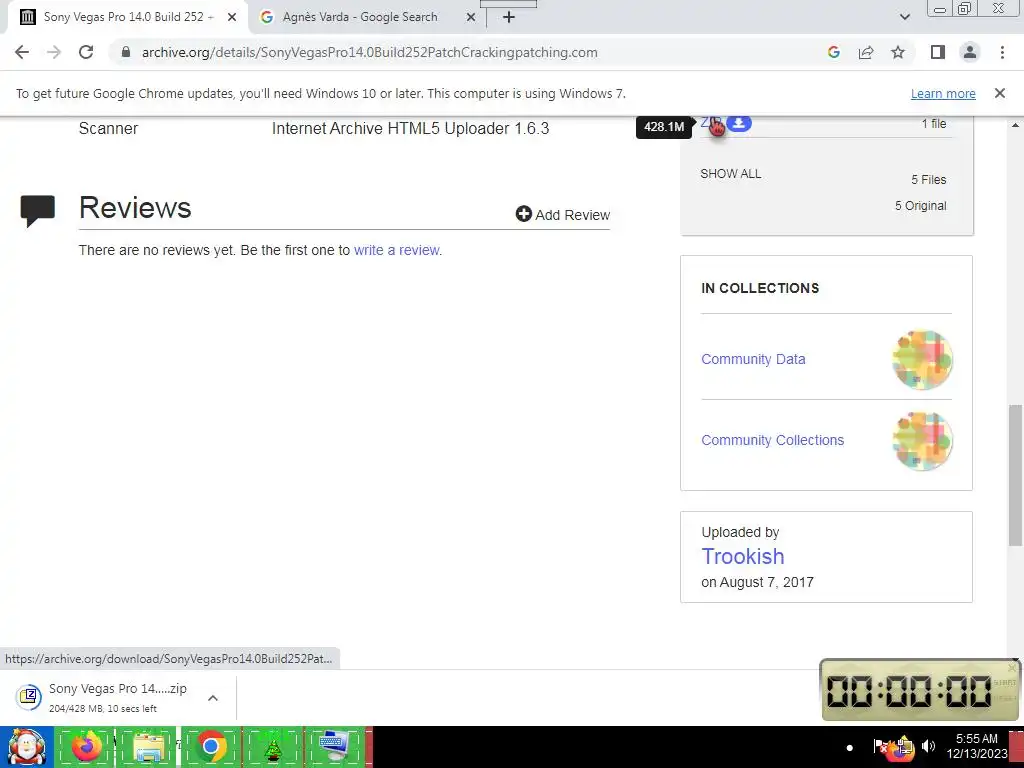Viewport: 1024px width, 768px height.
Task: Open the Chrome side panel
Action: (x=938, y=52)
